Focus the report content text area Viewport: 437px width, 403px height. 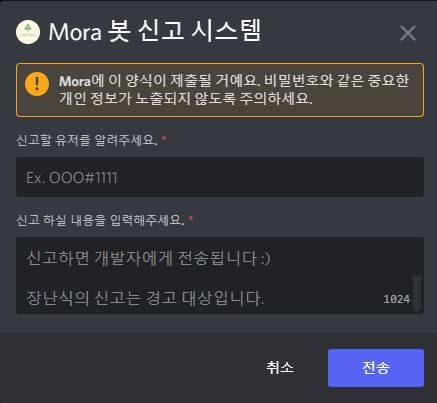coord(220,276)
